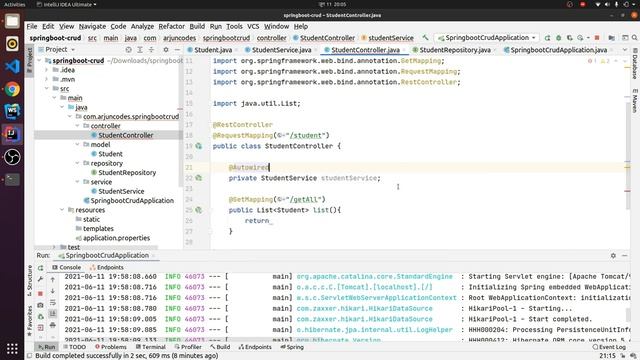Image resolution: width=640 pixels, height=360 pixels.
Task: Open the Project Structure icon in toolbar
Action: (x=611, y=38)
